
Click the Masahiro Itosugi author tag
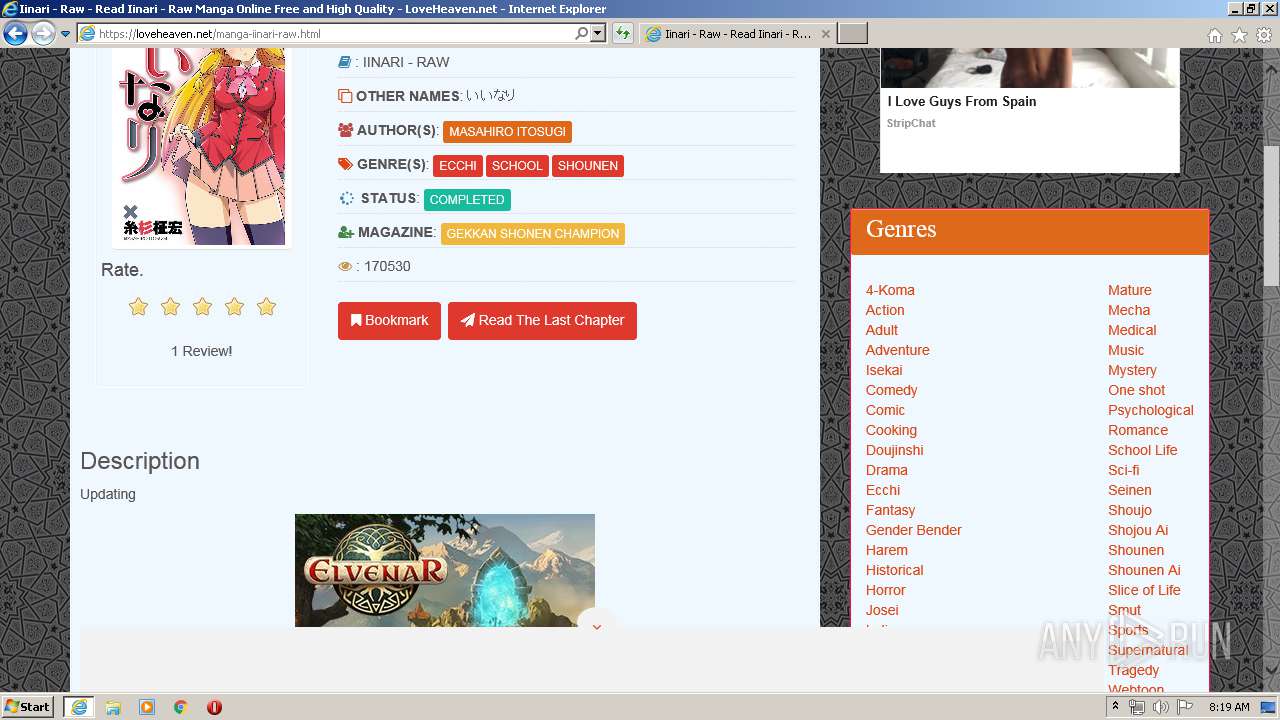(507, 132)
